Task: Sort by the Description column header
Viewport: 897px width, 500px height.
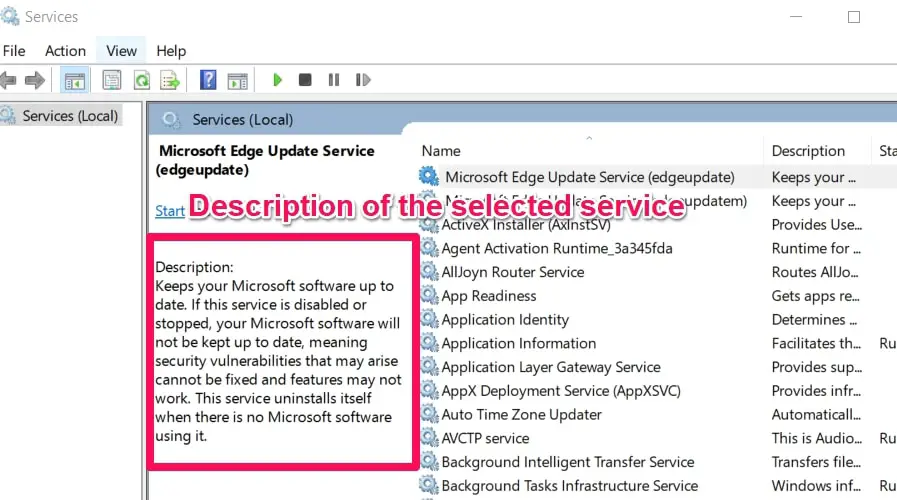Action: [808, 151]
